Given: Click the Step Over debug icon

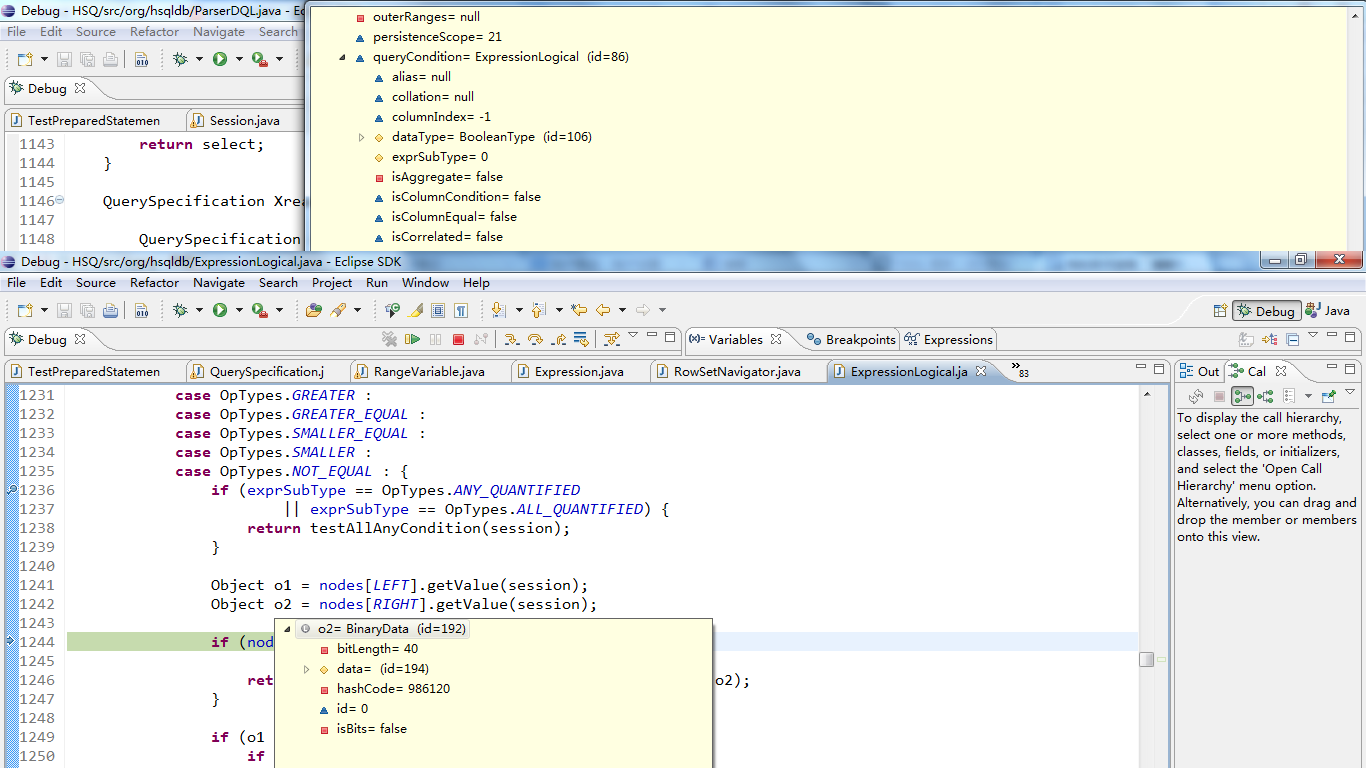Looking at the screenshot, I should (535, 339).
